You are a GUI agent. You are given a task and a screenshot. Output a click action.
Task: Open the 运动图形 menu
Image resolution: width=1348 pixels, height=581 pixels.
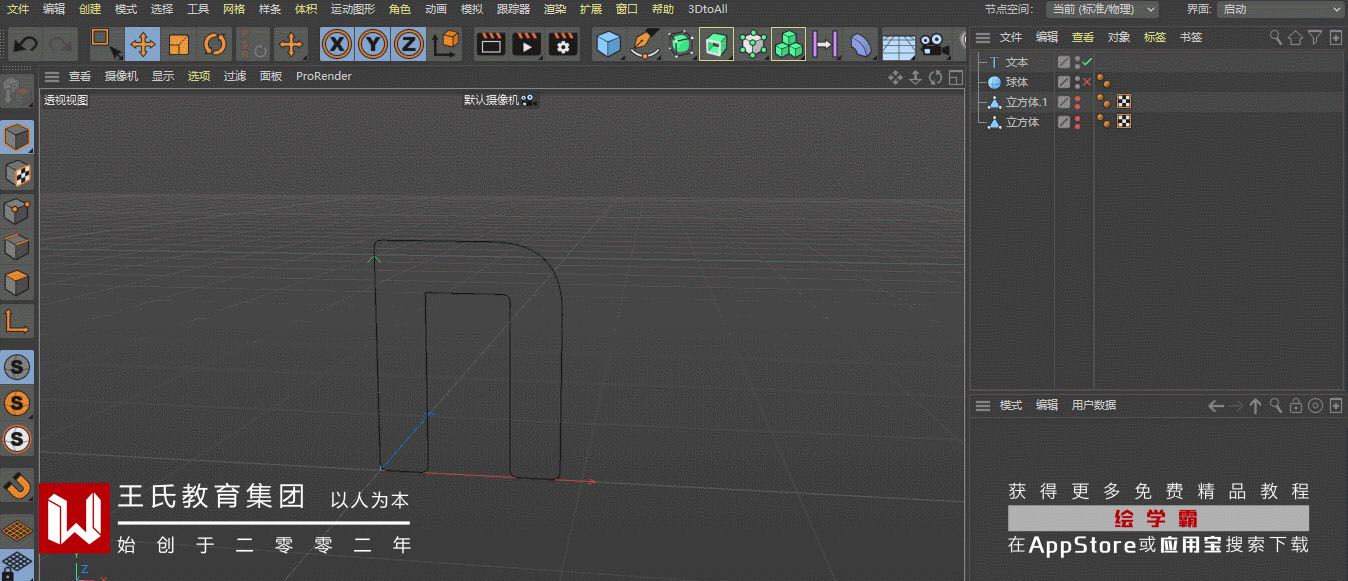(353, 9)
